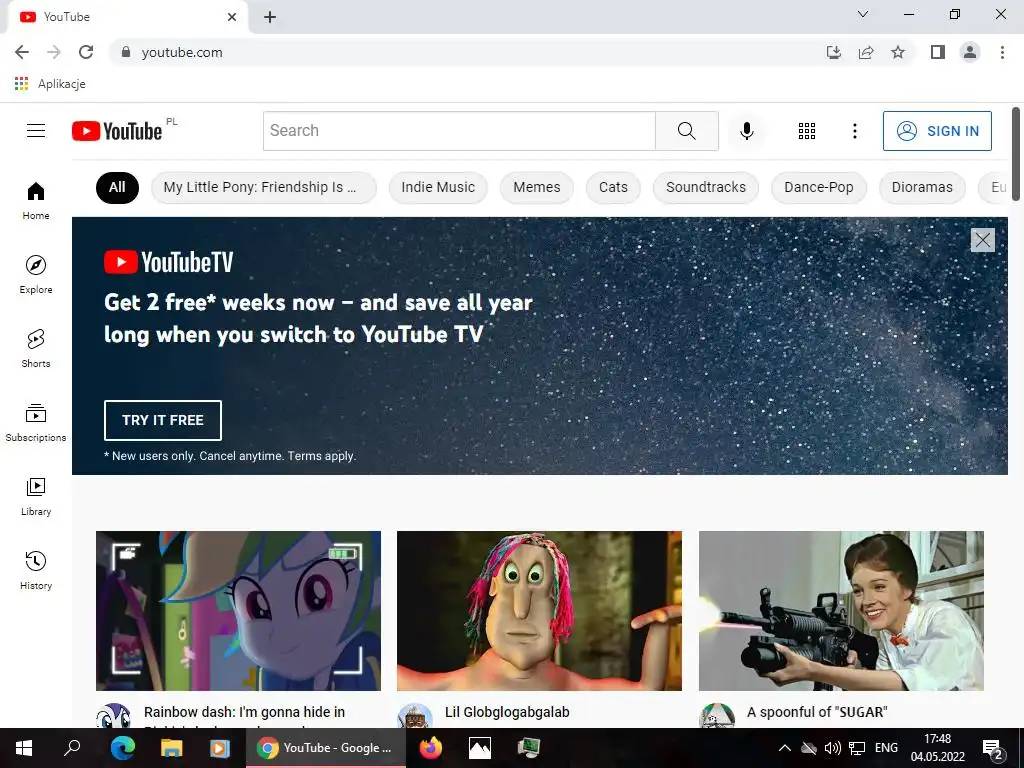Toggle Chrome side panel icon
The width and height of the screenshot is (1024, 768).
(x=938, y=52)
